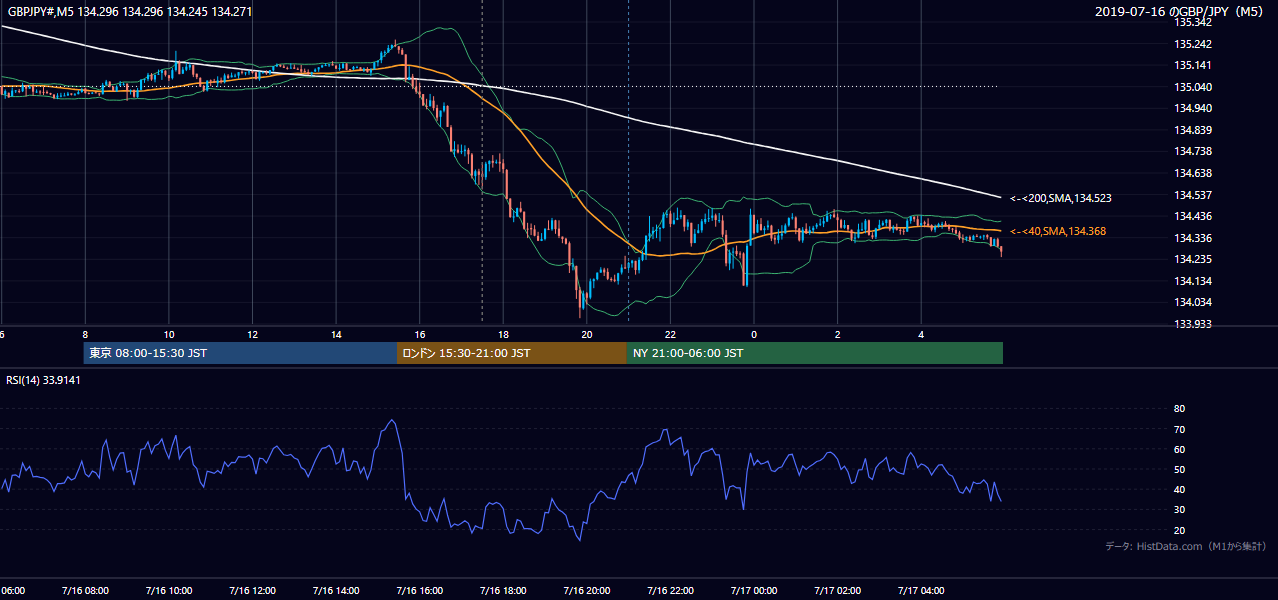
Task: Click price axis value 134.638
Action: click(1193, 173)
